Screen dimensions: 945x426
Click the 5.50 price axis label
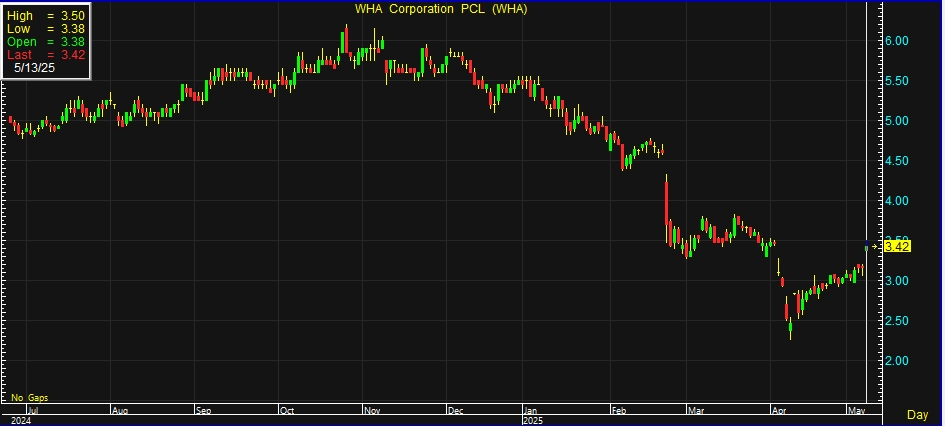point(897,81)
